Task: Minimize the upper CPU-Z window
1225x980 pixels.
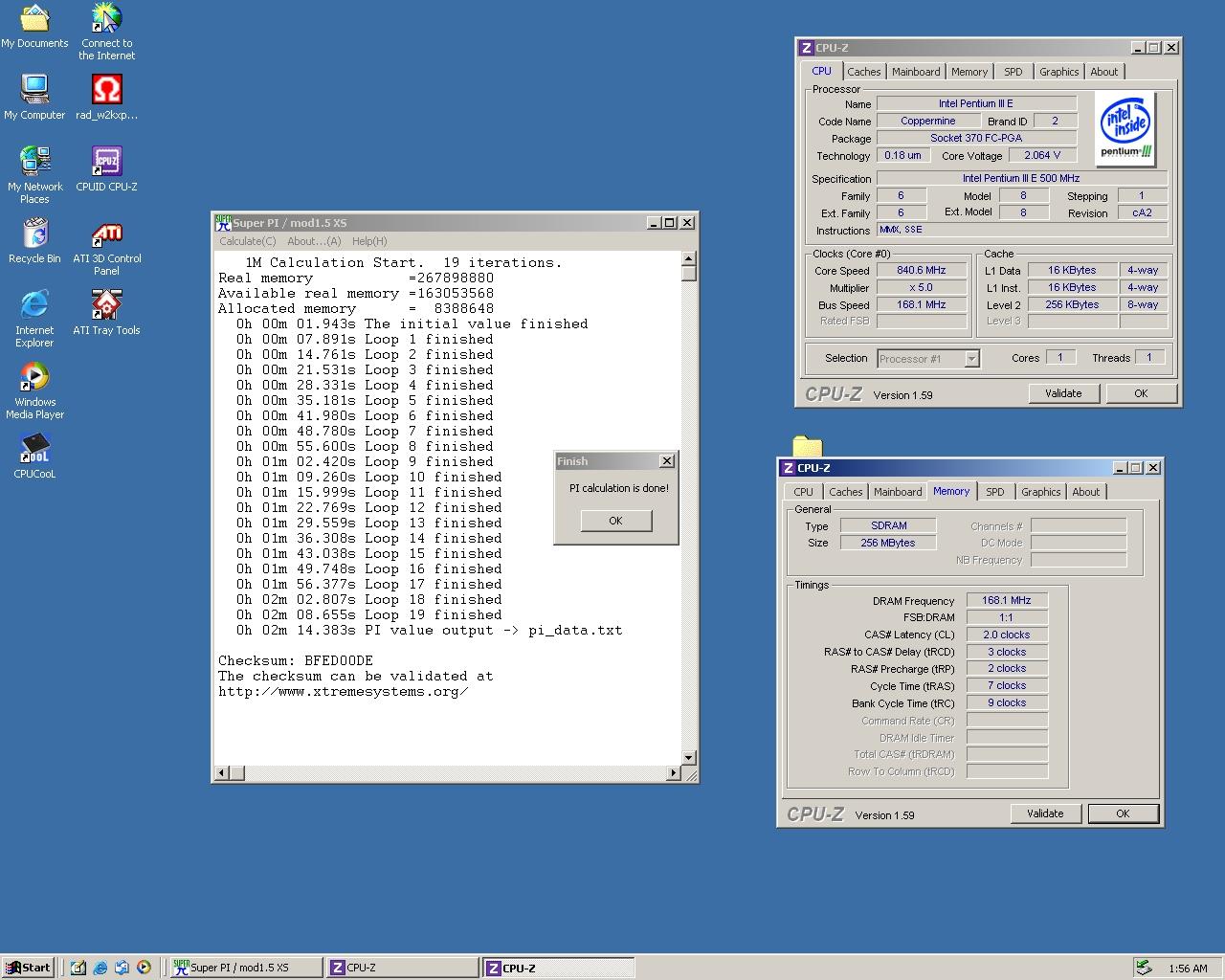Action: 1138,47
